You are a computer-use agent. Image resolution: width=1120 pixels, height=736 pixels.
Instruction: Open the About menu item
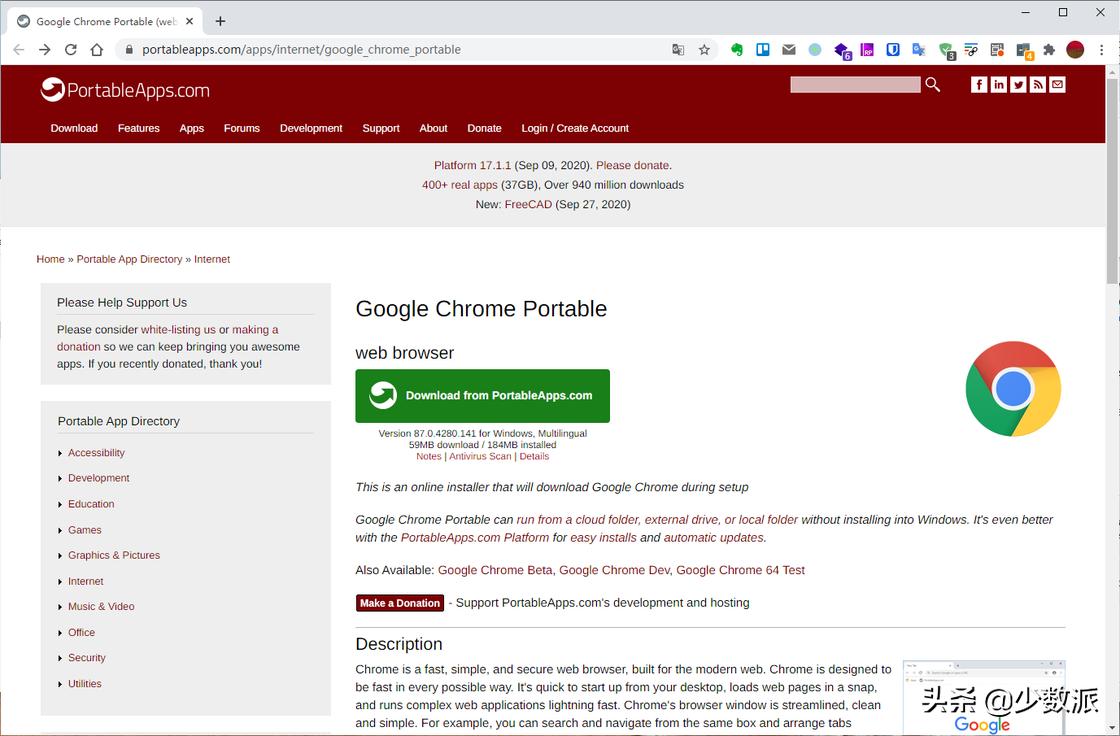(x=433, y=128)
